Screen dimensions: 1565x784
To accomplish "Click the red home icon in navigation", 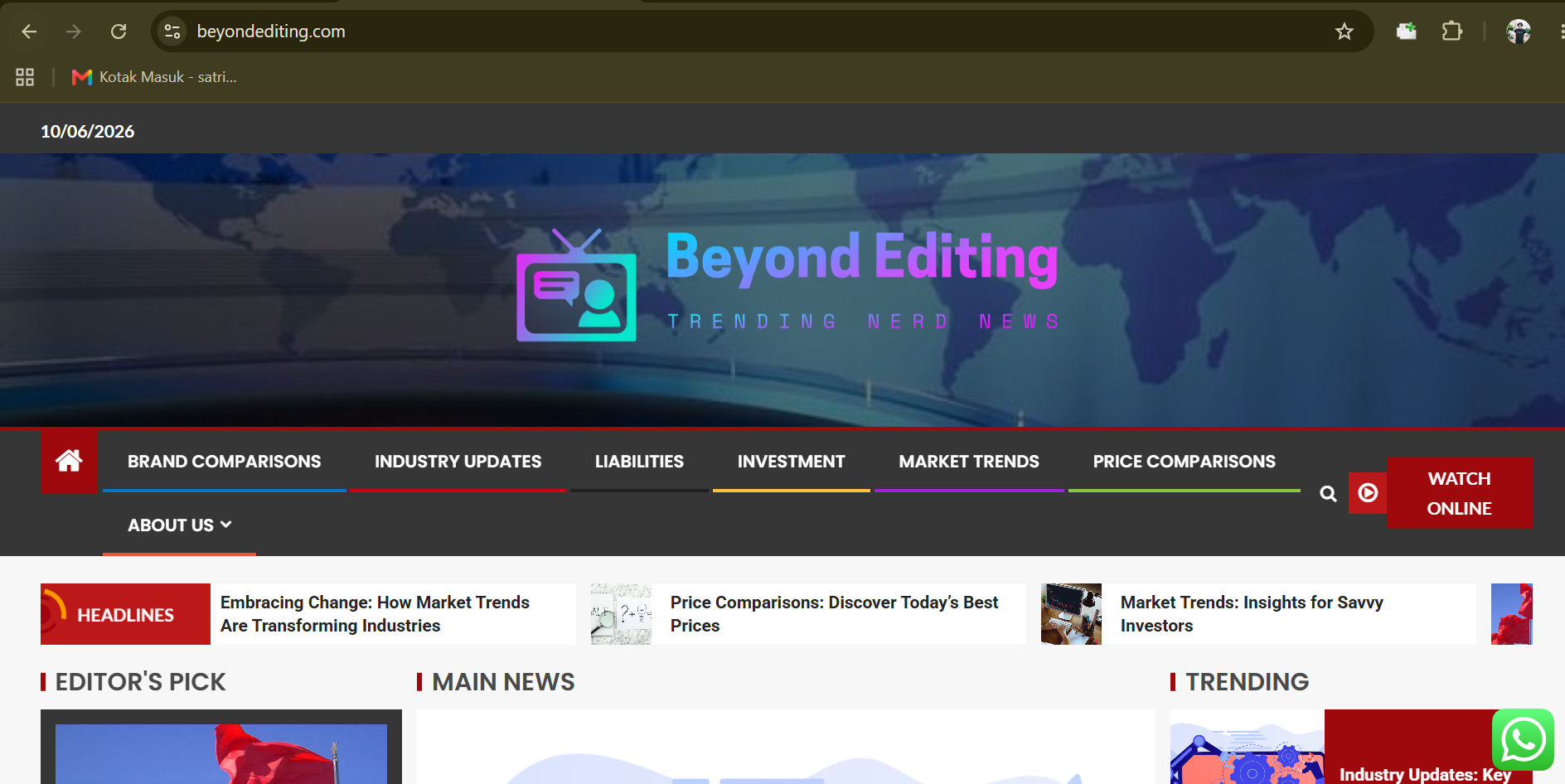I will pos(69,461).
